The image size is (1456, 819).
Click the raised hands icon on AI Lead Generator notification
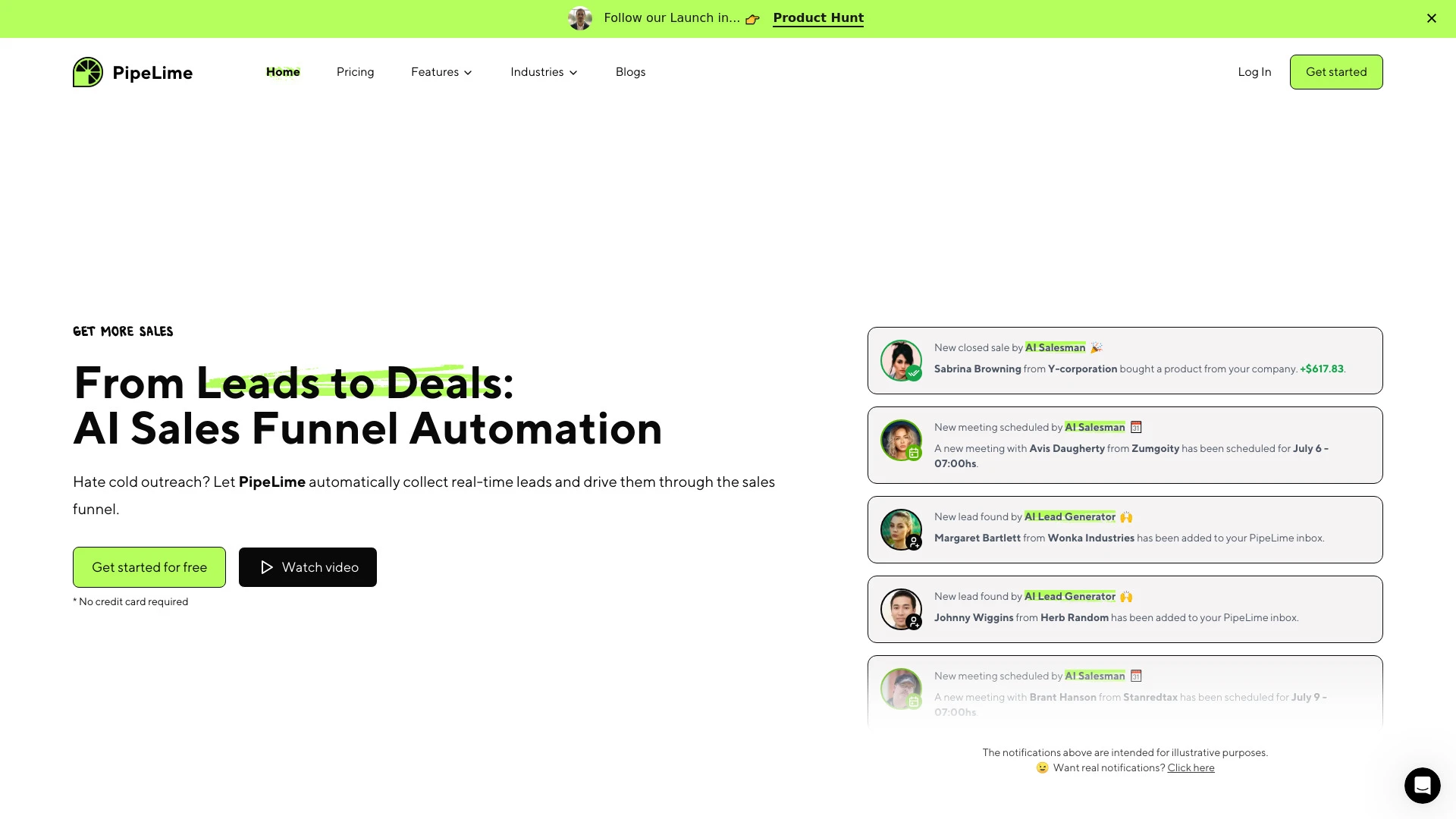1127,516
